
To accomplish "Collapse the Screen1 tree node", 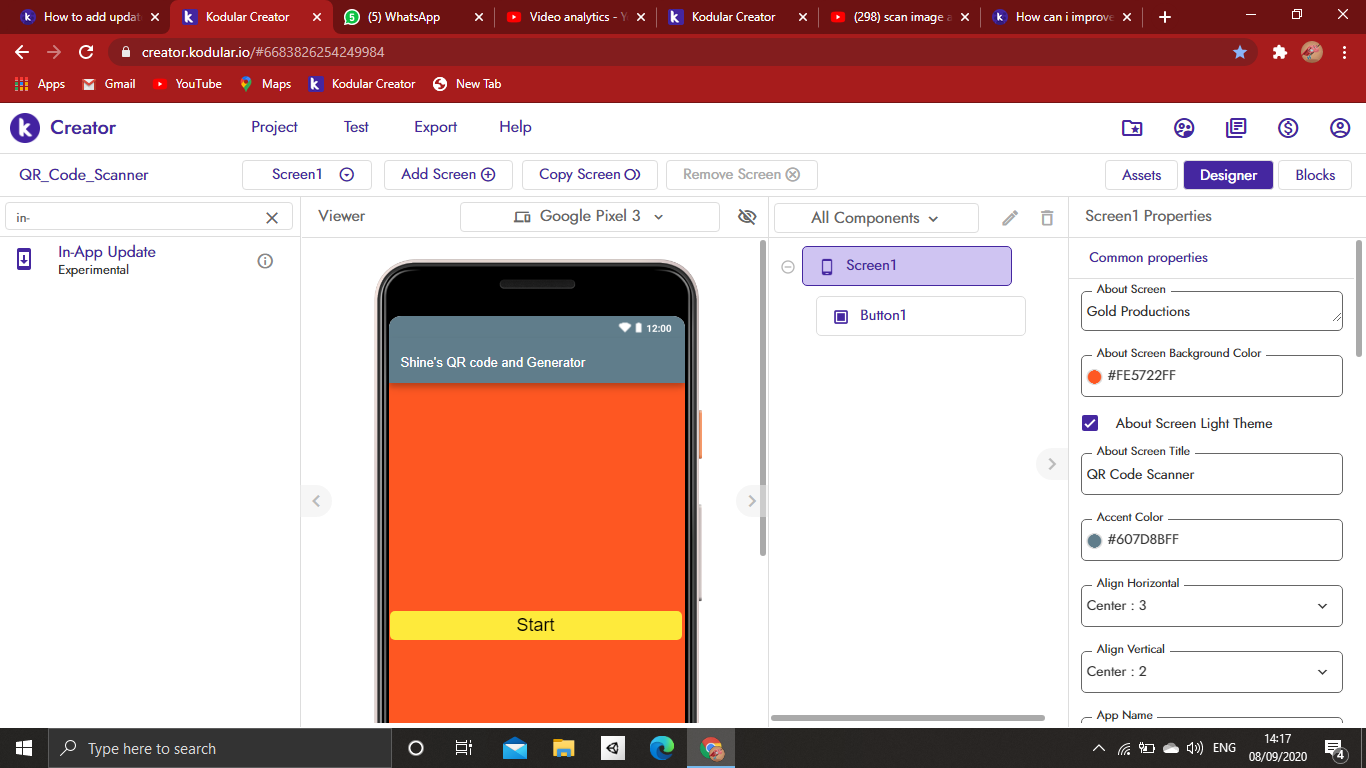I will 788,267.
